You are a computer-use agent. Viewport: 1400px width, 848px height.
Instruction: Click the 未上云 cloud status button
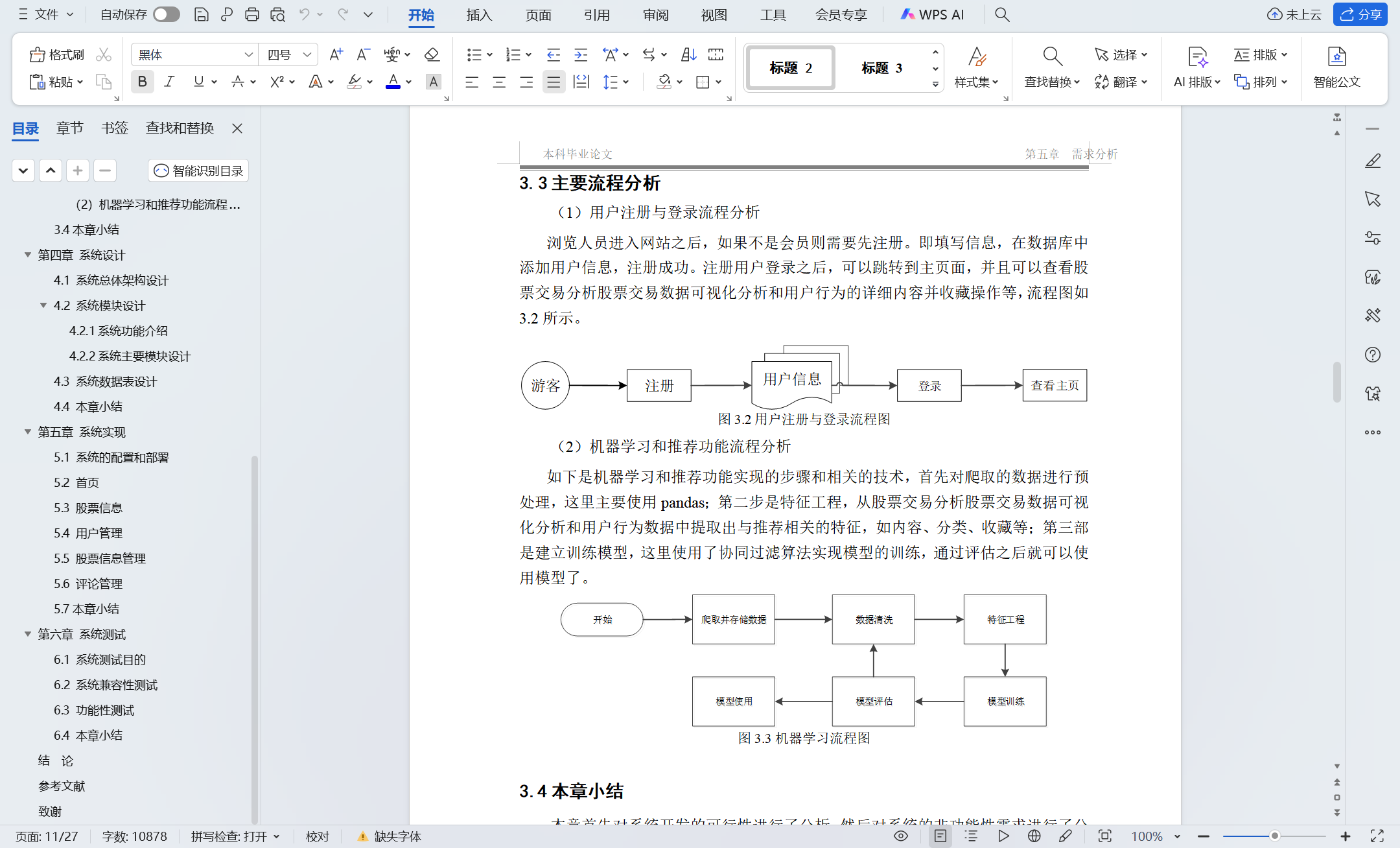(x=1294, y=14)
